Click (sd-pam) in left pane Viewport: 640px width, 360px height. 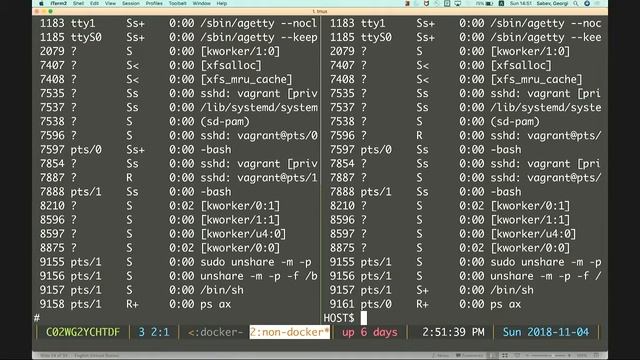click(225, 121)
